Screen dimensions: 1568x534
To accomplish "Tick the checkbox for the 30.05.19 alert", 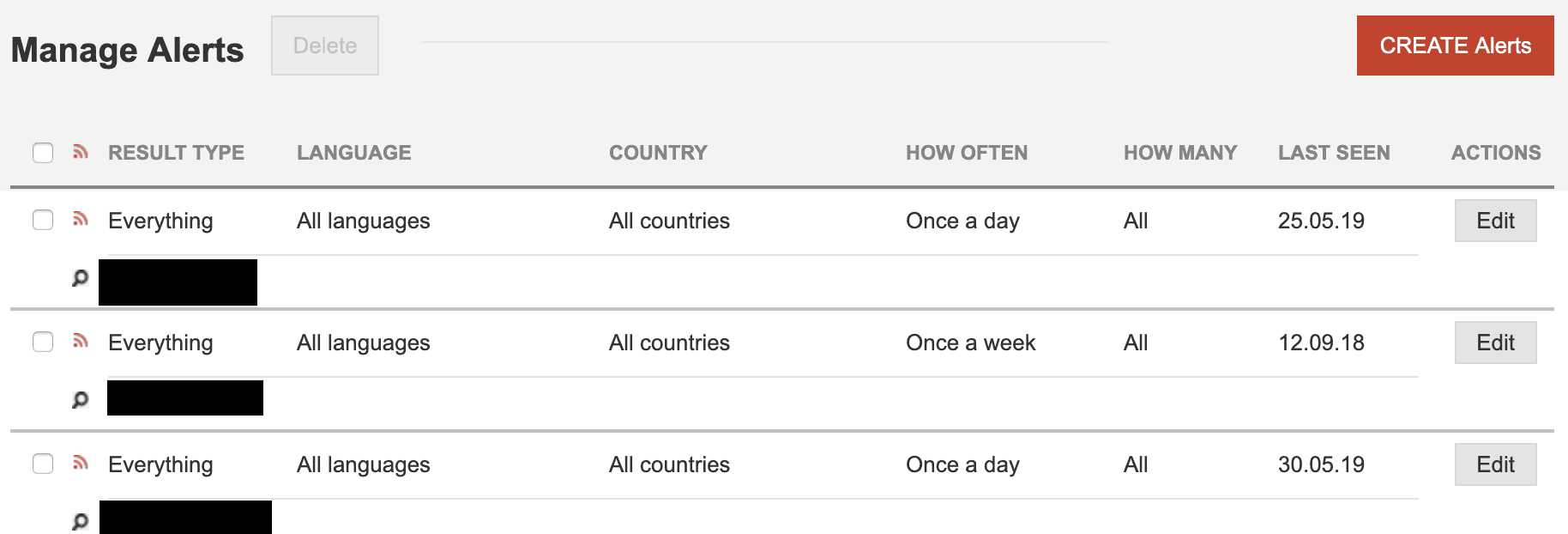I will point(43,464).
